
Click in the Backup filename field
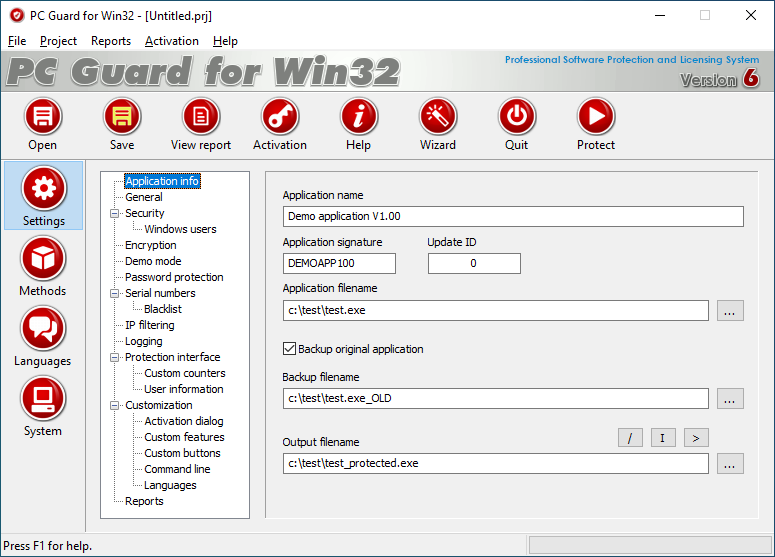point(496,398)
